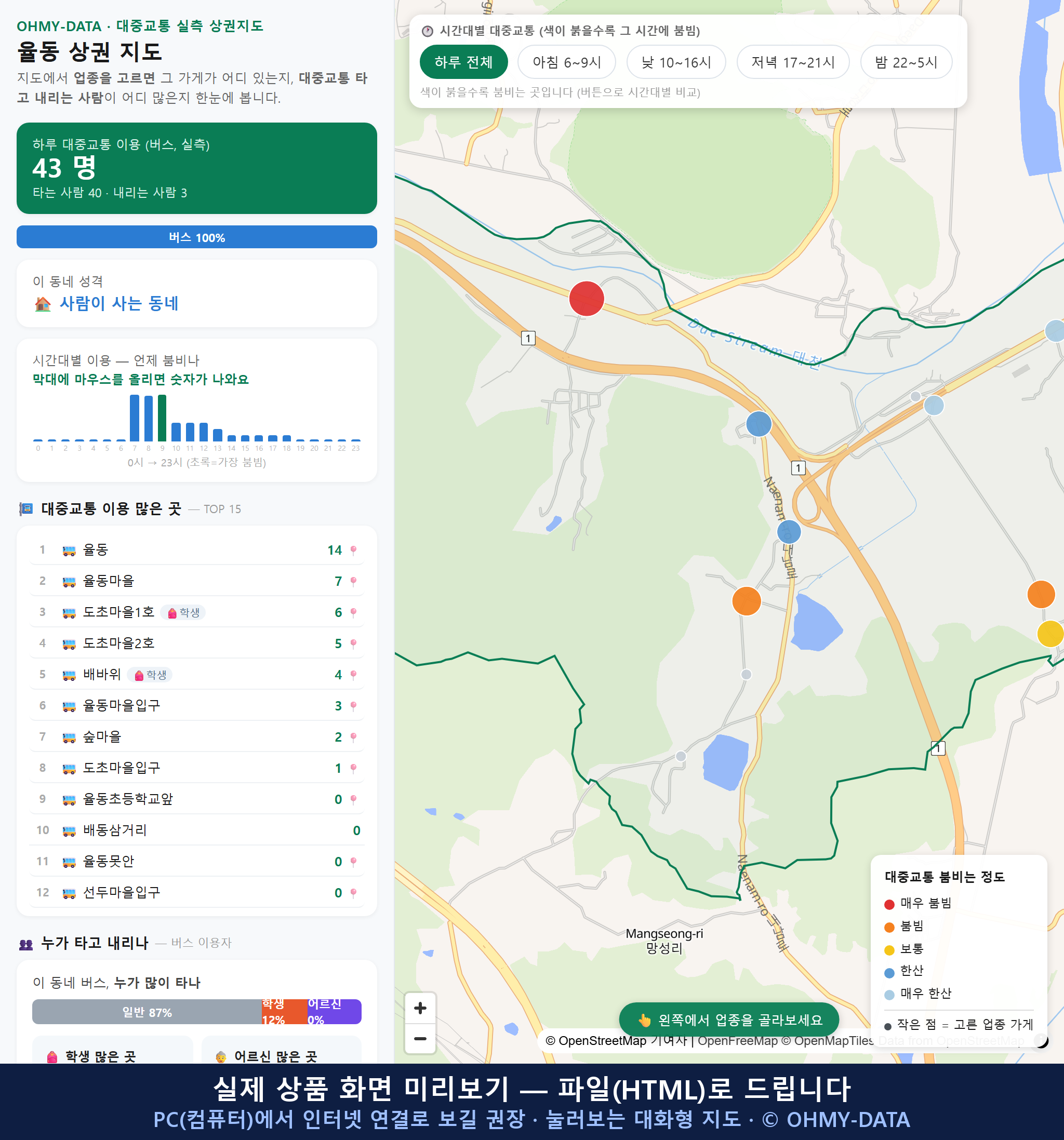Click the map attribution info icon
The height and width of the screenshot is (1140, 1064).
click(1041, 1040)
